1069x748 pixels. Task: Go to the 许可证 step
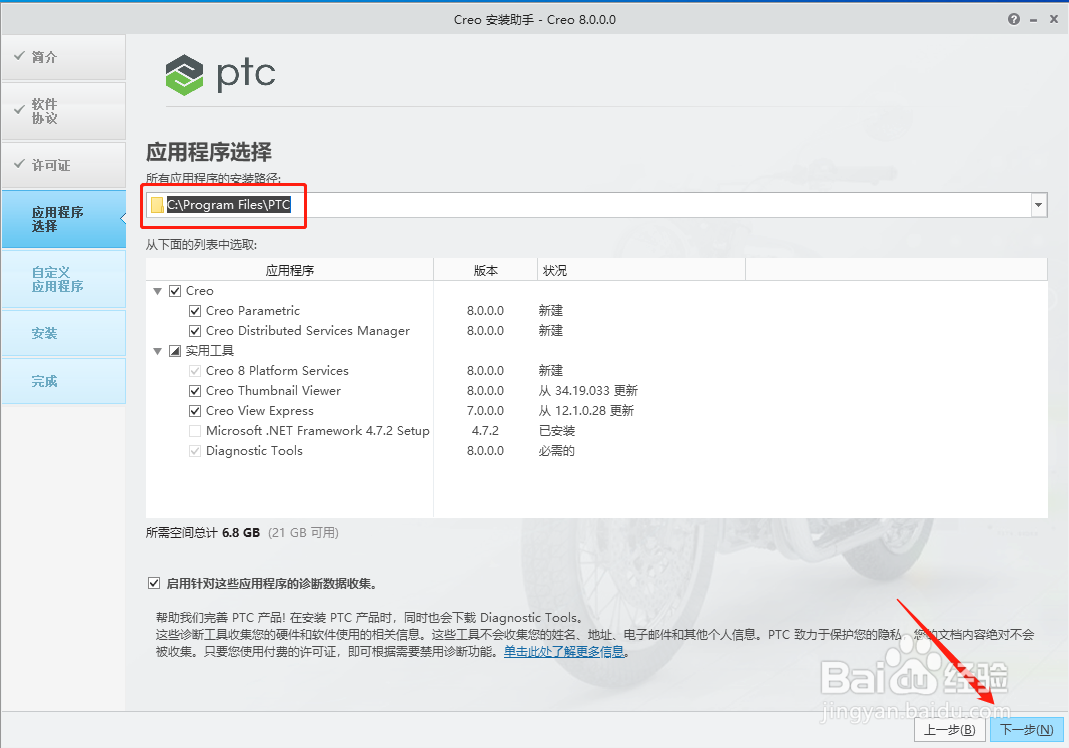click(x=63, y=165)
